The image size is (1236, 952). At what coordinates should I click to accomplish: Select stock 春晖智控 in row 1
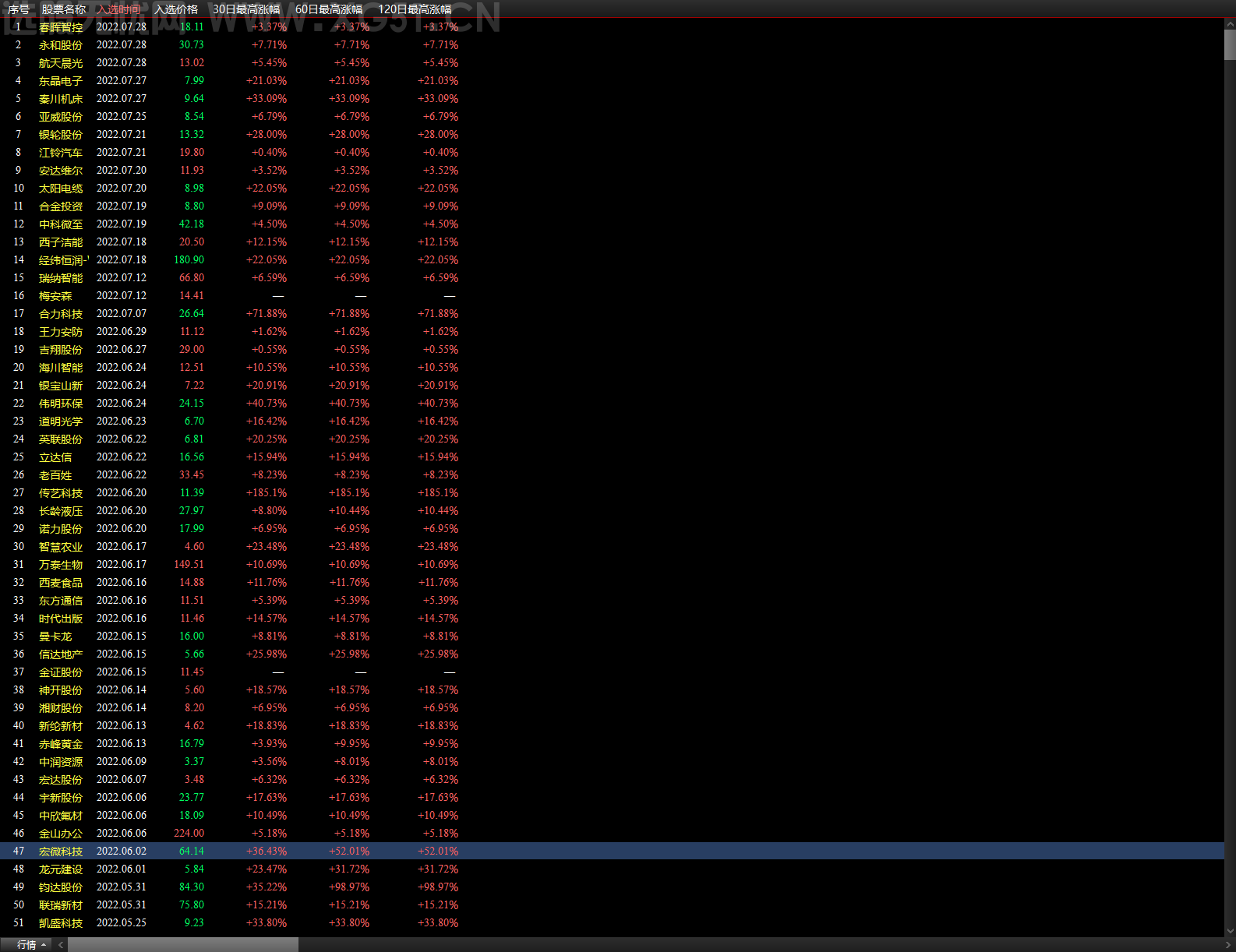(61, 27)
